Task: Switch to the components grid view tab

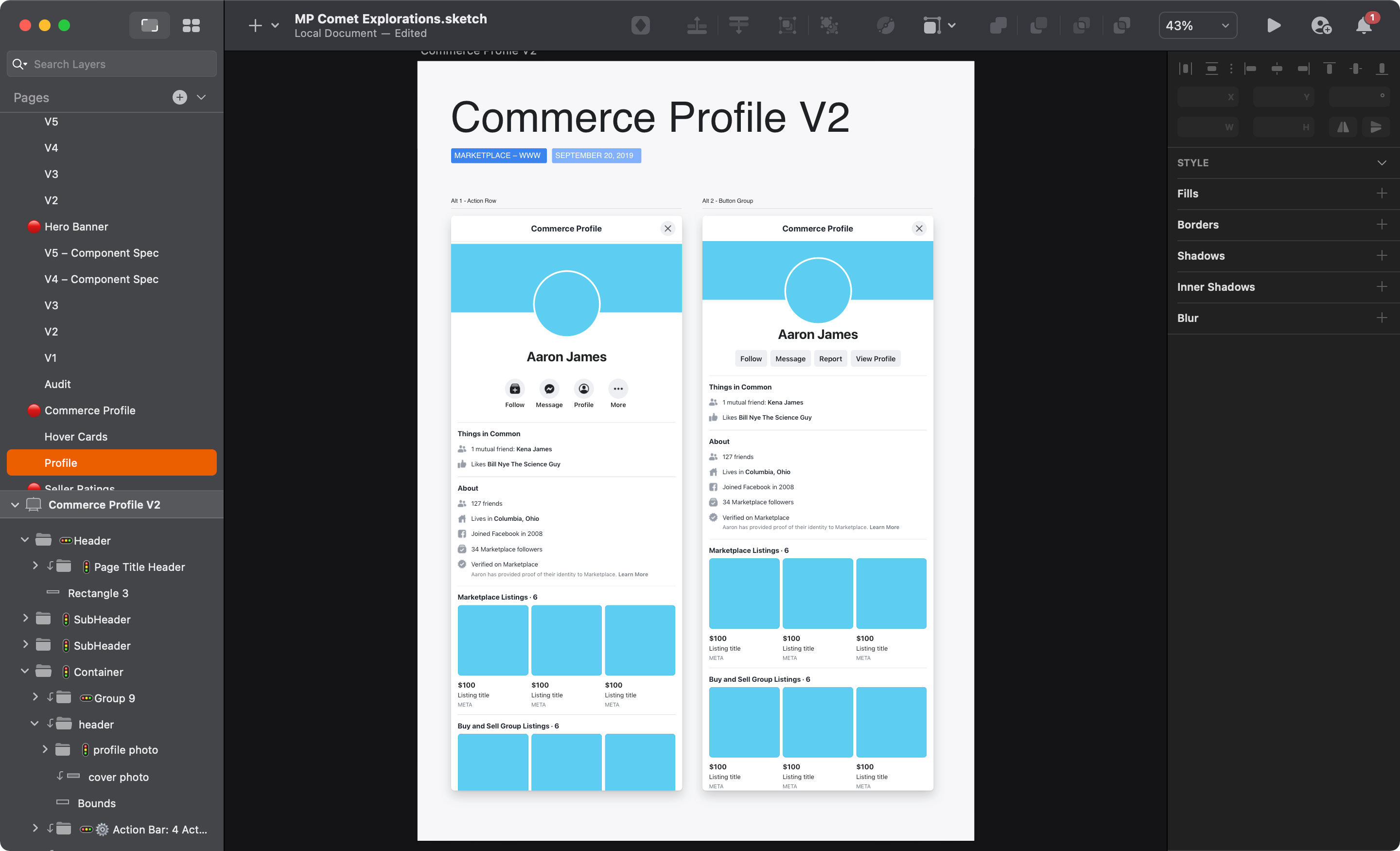Action: (191, 25)
